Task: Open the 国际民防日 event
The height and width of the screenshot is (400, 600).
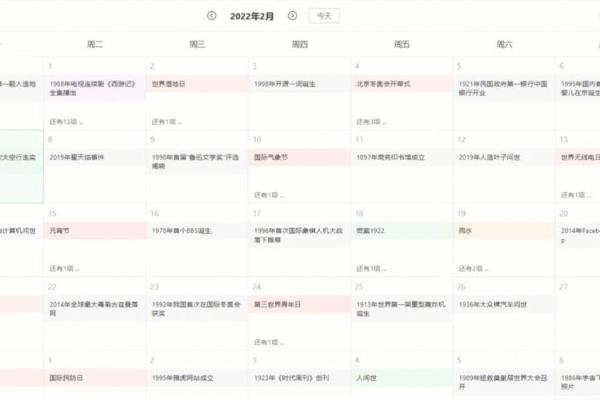Action: [x=95, y=378]
